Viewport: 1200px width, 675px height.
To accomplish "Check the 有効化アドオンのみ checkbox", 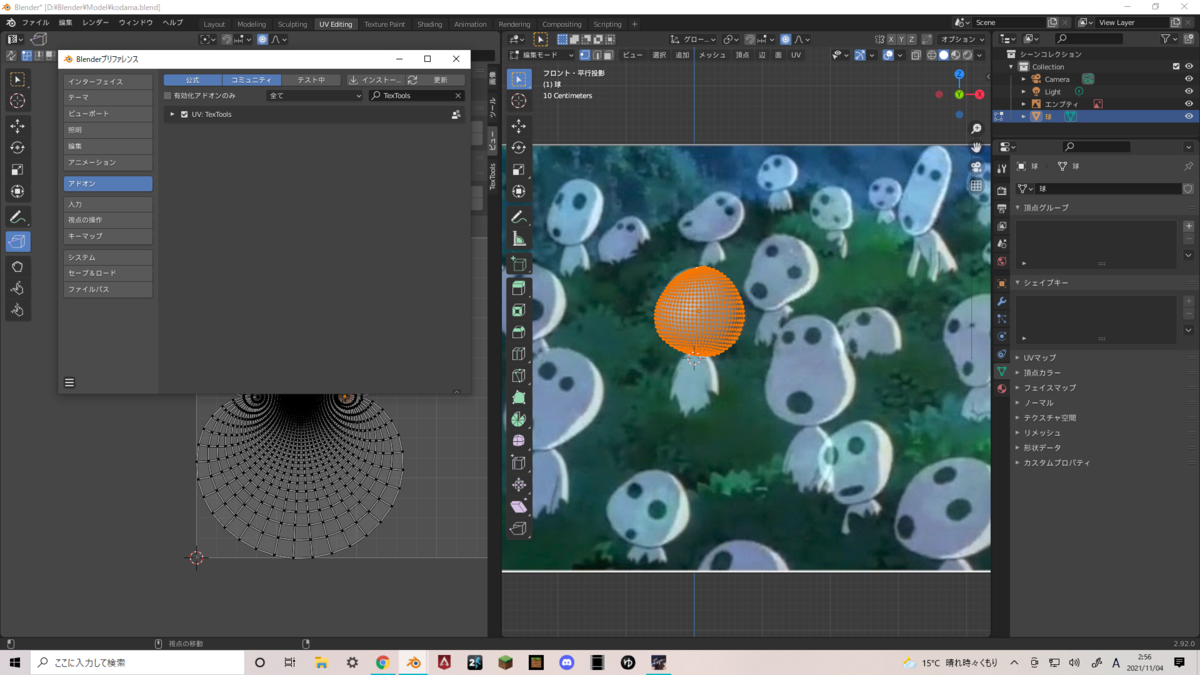I will click(168, 96).
